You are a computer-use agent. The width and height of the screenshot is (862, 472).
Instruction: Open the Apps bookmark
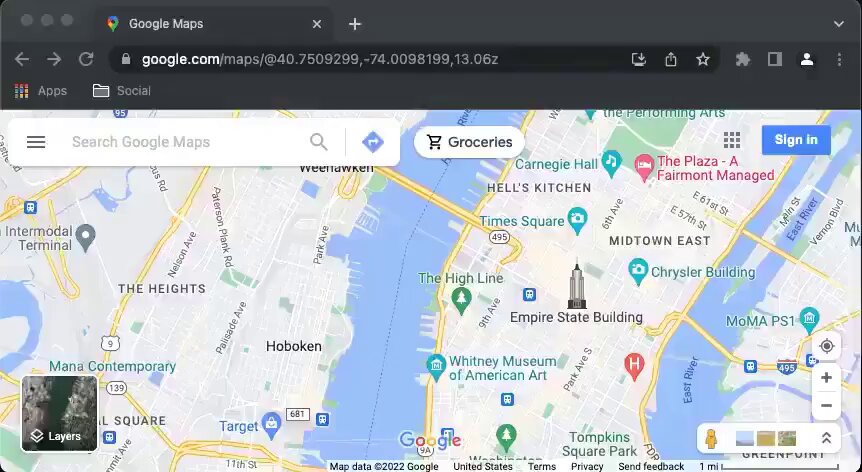point(41,91)
